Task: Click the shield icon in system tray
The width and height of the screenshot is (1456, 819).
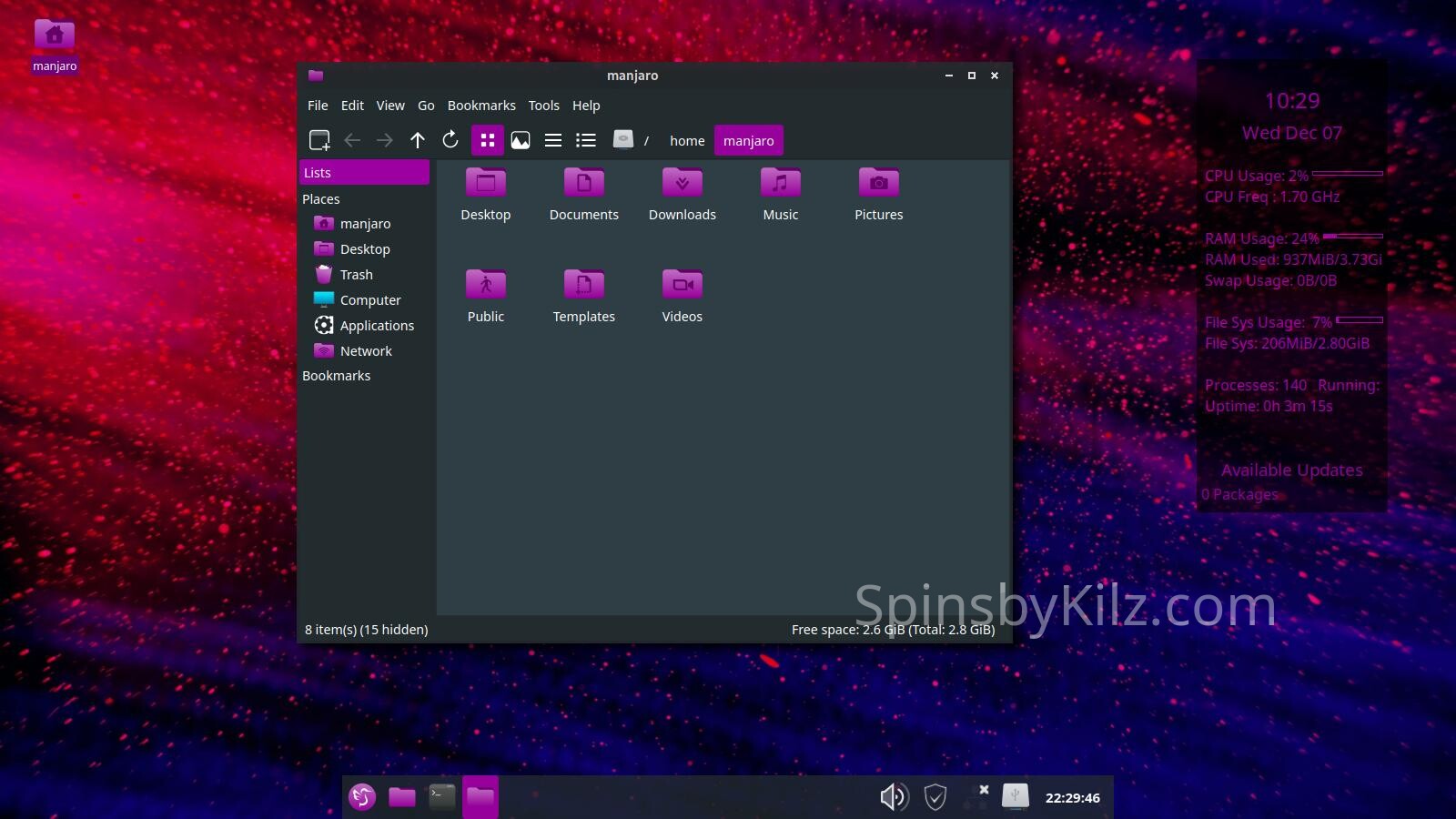Action: [x=935, y=797]
